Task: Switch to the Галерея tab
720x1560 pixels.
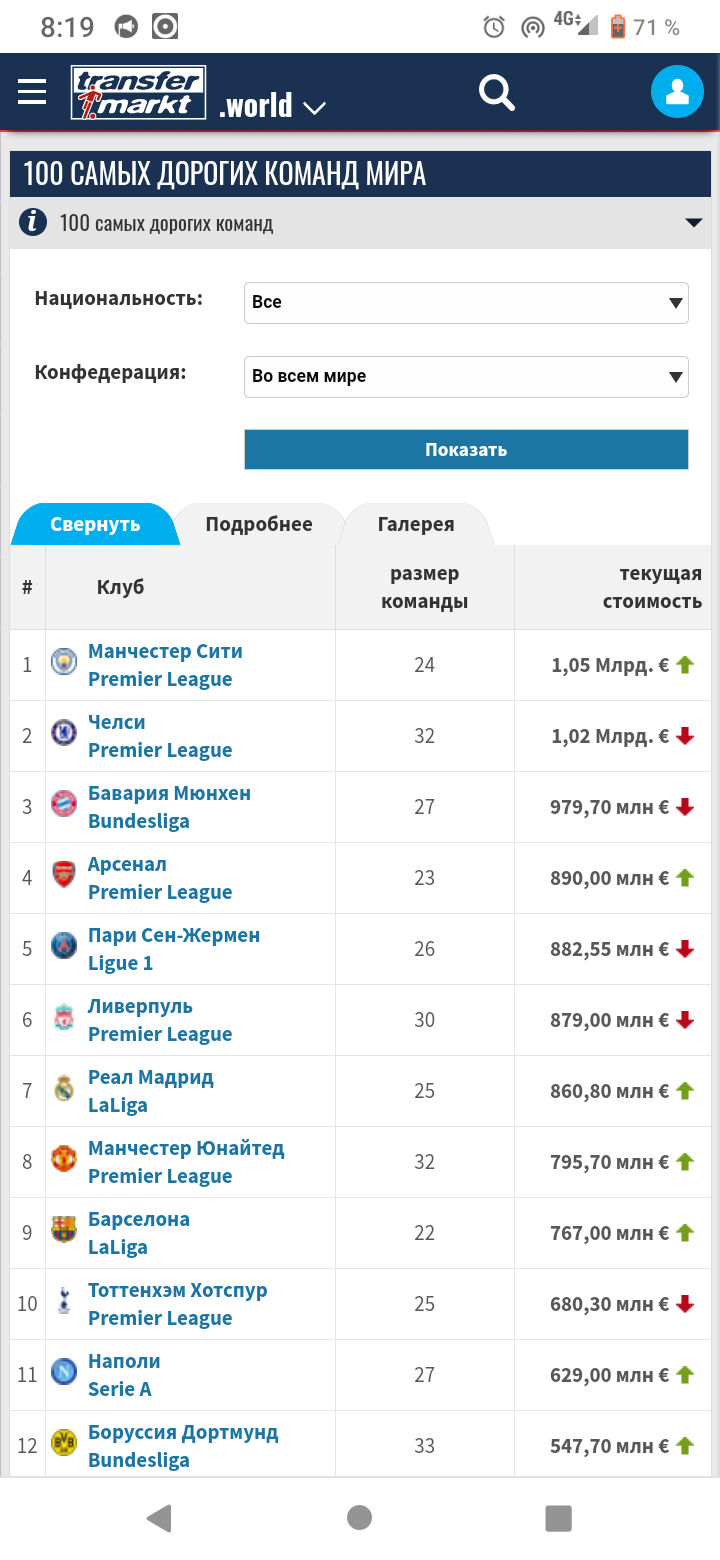Action: click(416, 524)
